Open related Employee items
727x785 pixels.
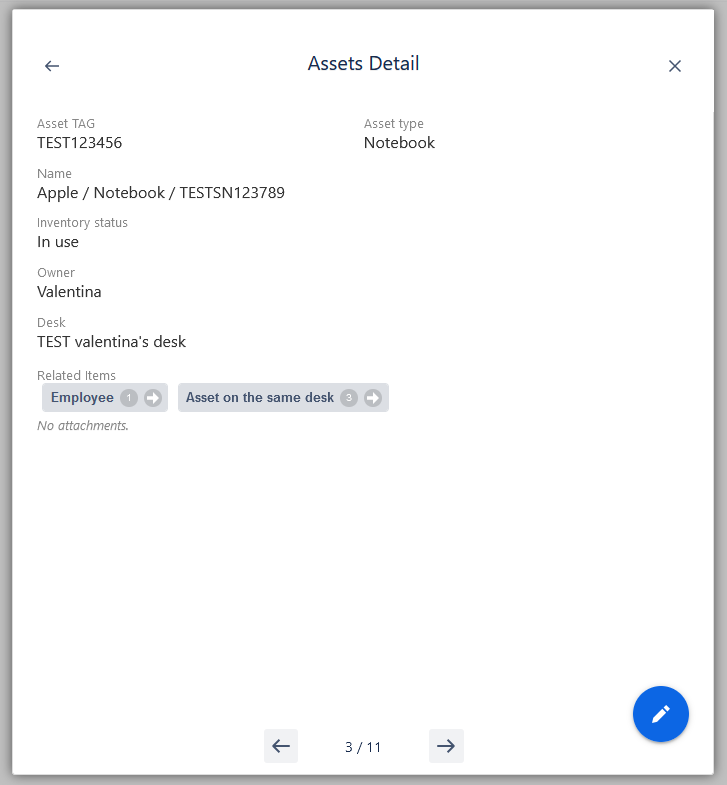pyautogui.click(x=105, y=398)
